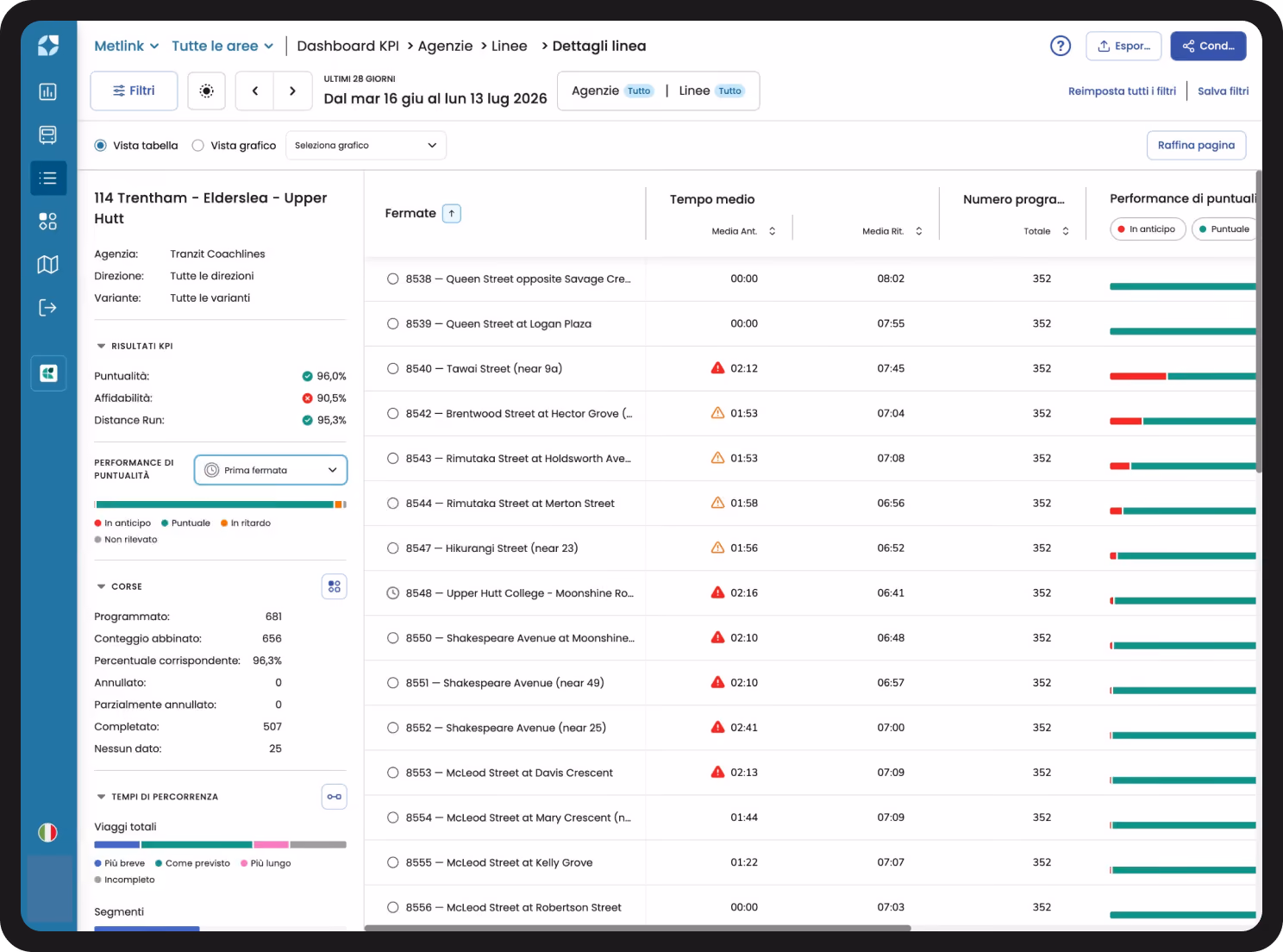Image resolution: width=1283 pixels, height=952 pixels.
Task: Select stop 8555 McLeod Street at Kelly Grove
Action: [393, 862]
